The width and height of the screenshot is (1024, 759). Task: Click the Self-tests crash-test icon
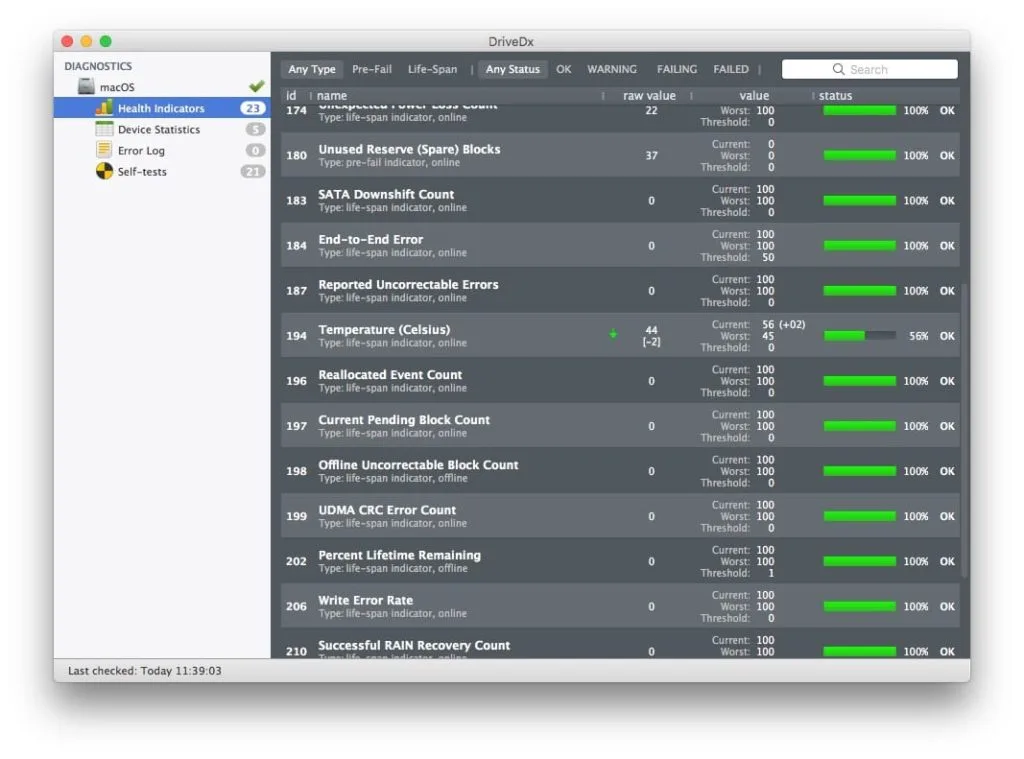pyautogui.click(x=104, y=171)
